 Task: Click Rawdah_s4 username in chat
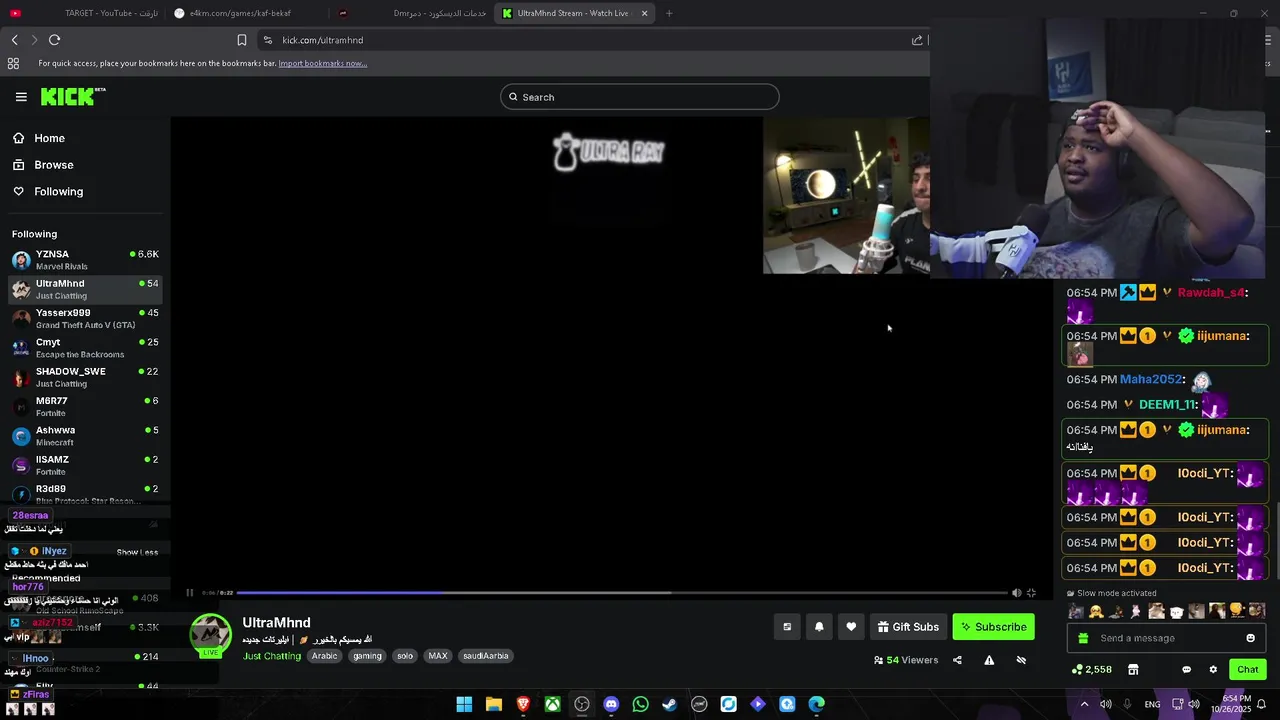click(x=1211, y=293)
